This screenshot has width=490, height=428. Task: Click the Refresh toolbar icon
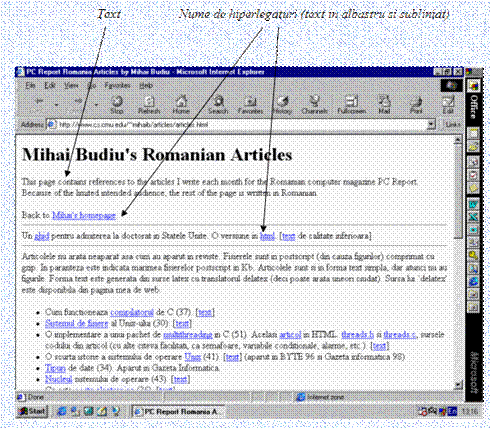coord(149,105)
